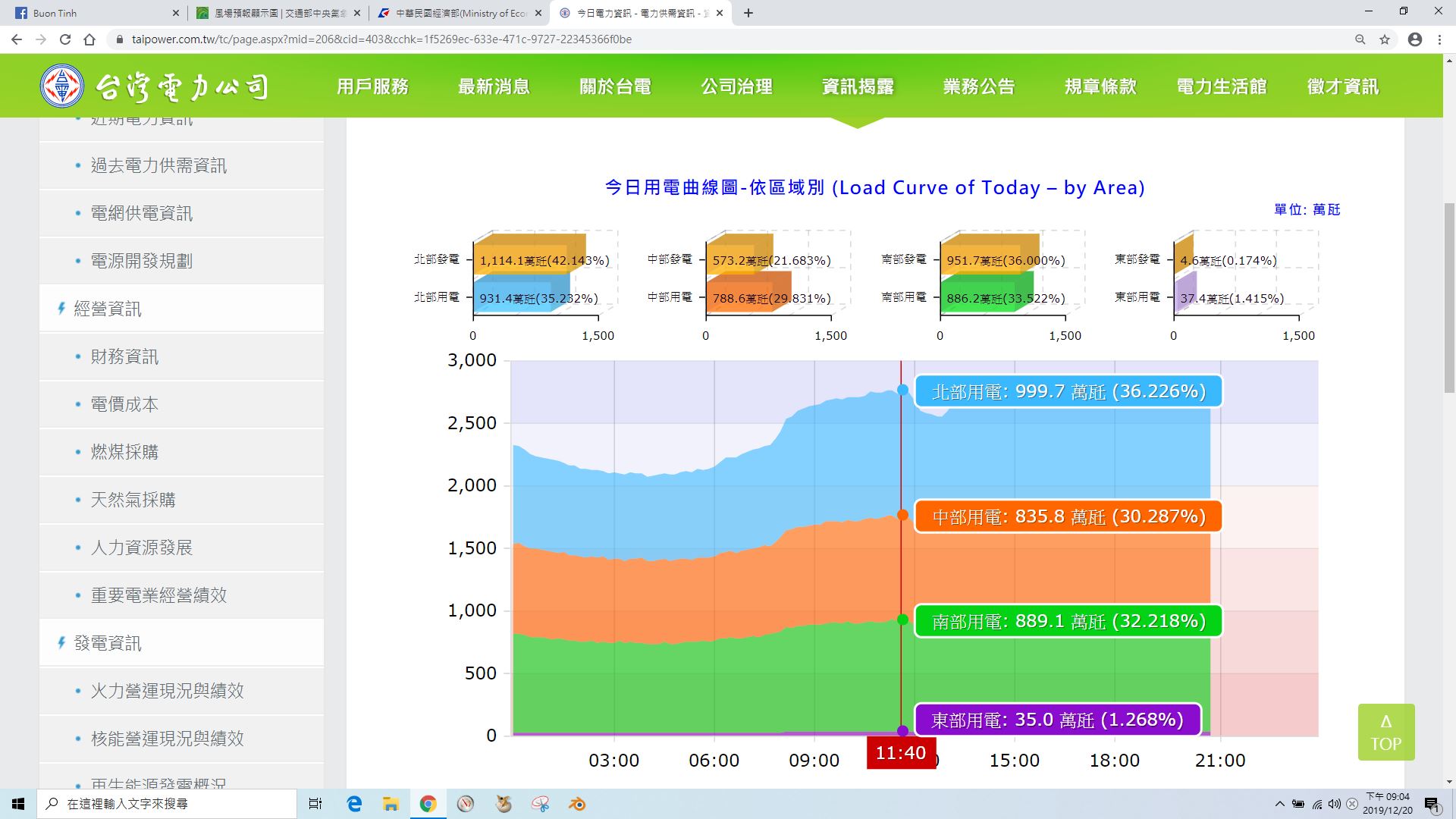Expand 經營資訊 sidebar section
This screenshot has width=1456, height=819.
(x=181, y=309)
